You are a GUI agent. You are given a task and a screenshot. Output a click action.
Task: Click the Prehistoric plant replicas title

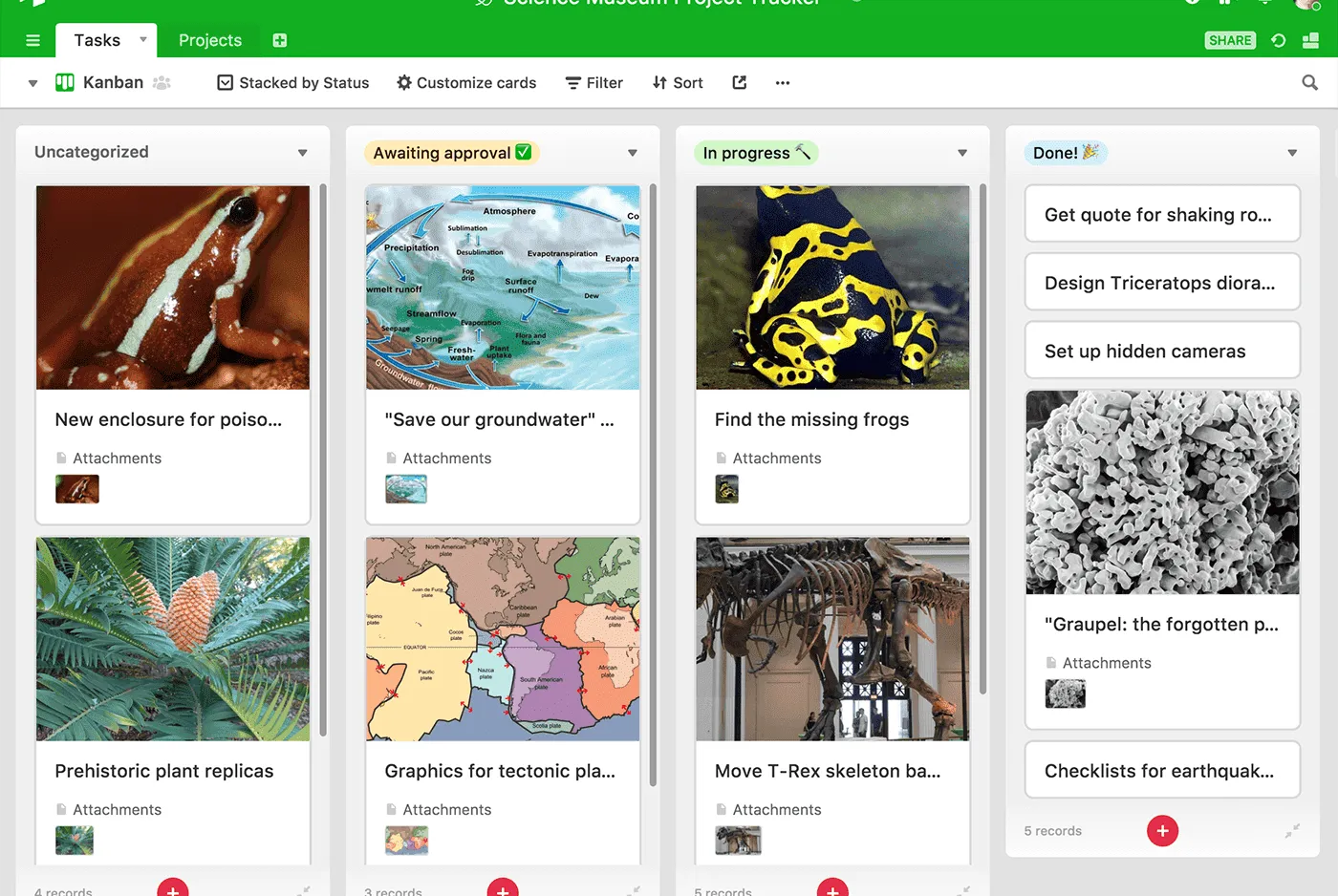164,771
